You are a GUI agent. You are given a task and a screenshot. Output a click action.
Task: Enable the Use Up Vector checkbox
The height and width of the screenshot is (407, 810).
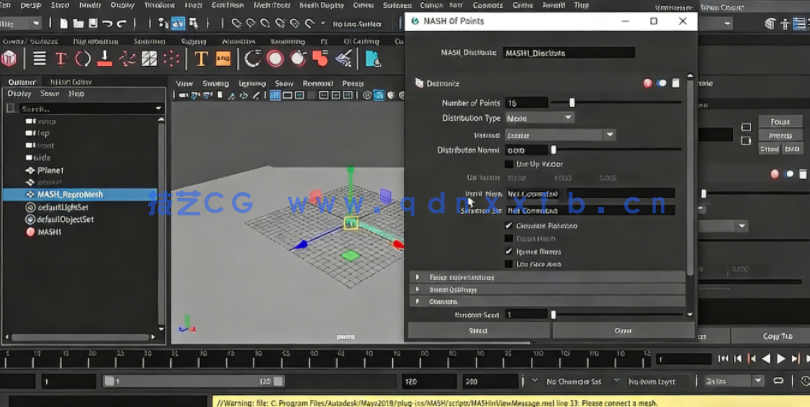(x=509, y=164)
